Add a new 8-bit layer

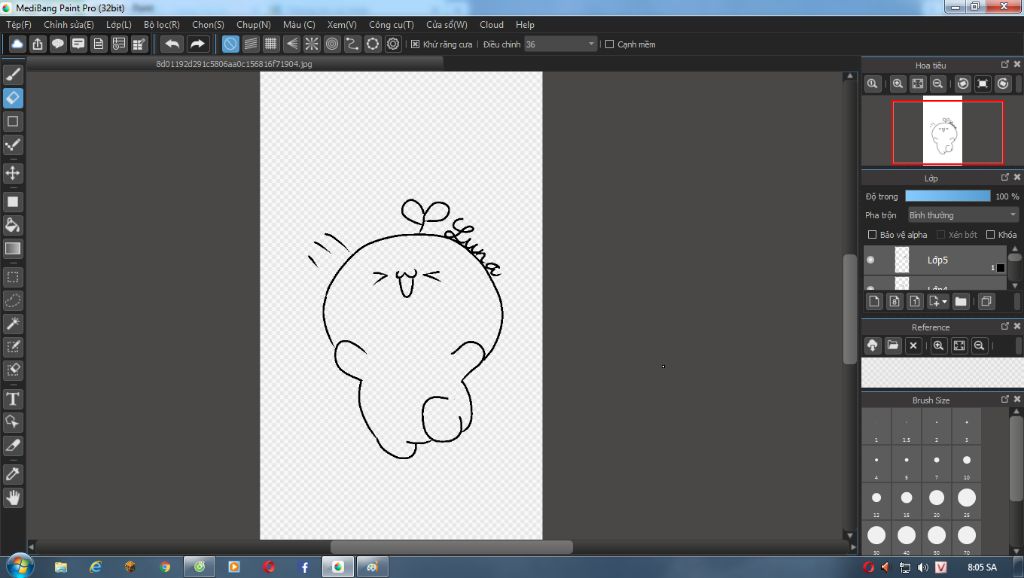895,301
